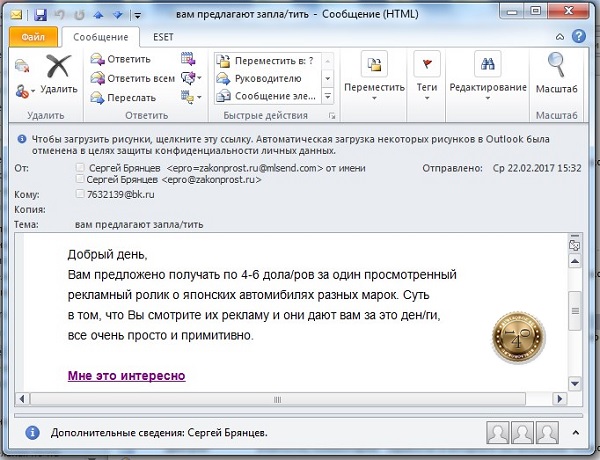This screenshot has width=600, height=460.
Task: Click horizontal scrollbar right arrow
Action: (x=560, y=399)
